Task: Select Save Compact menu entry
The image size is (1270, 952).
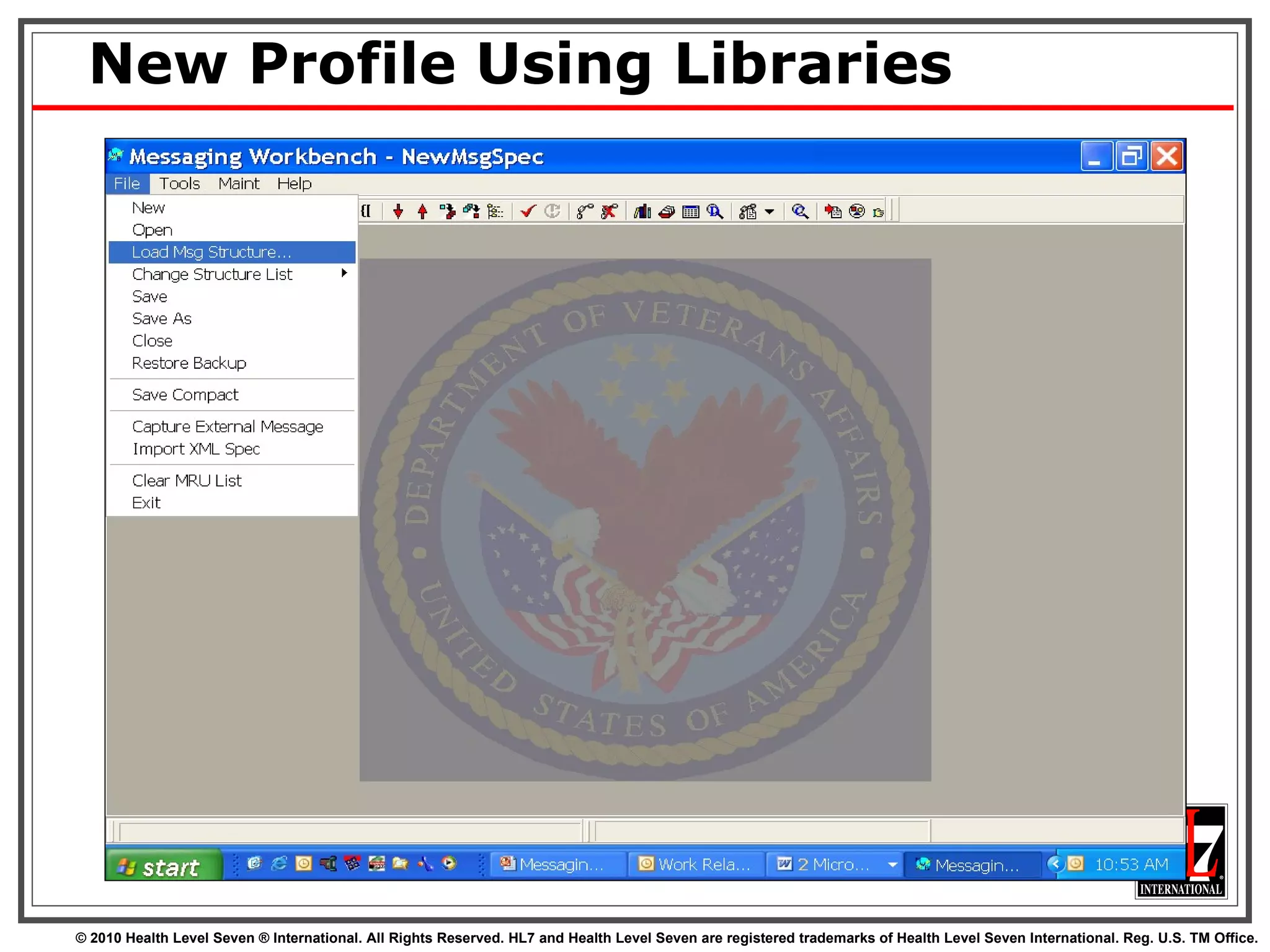Action: pos(232,395)
